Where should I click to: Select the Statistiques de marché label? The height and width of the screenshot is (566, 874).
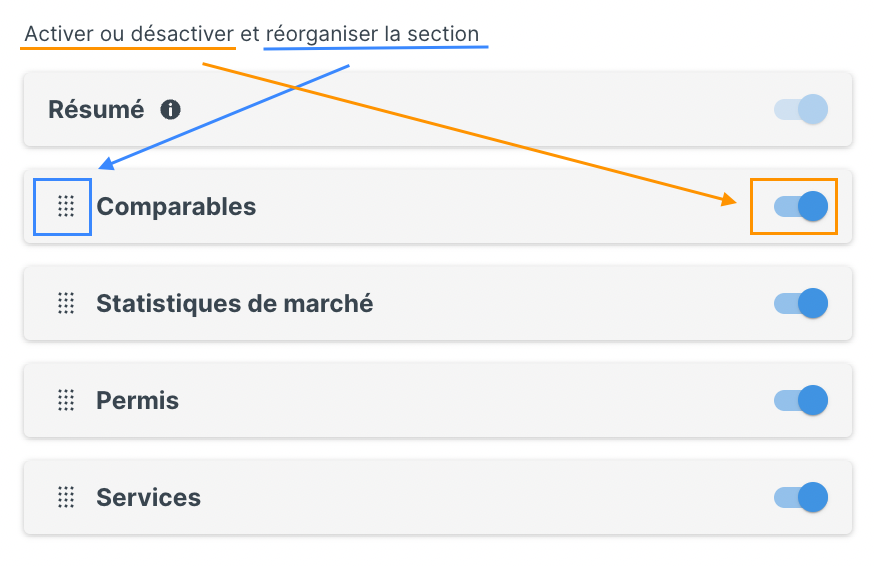click(235, 303)
